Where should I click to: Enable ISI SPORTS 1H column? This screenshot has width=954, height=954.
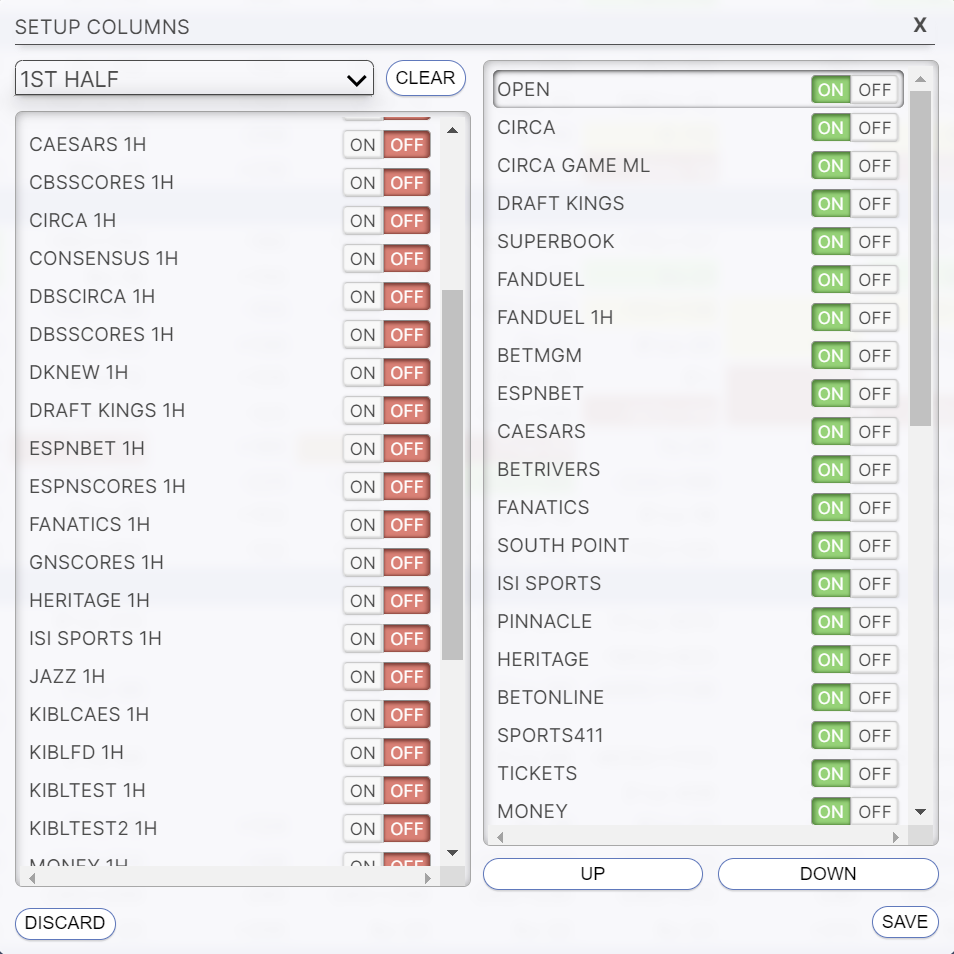click(x=363, y=639)
